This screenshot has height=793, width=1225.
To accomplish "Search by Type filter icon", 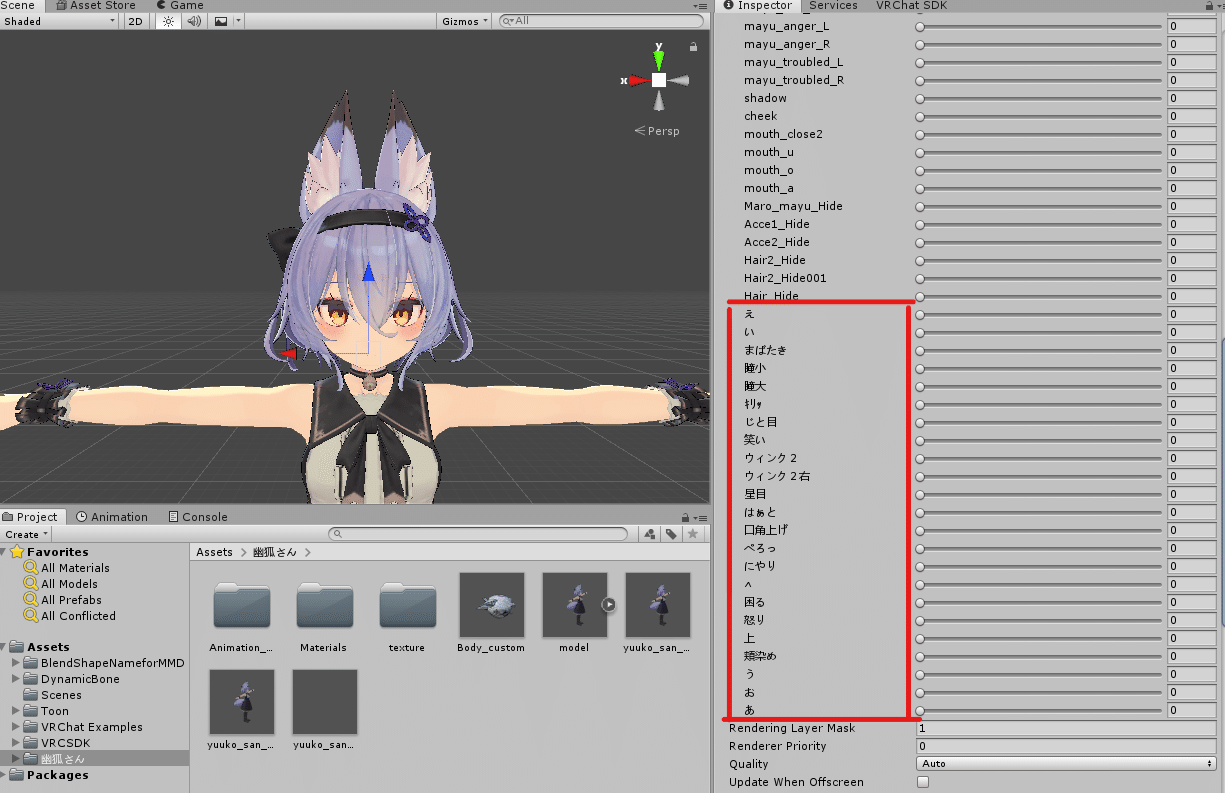I will (650, 534).
